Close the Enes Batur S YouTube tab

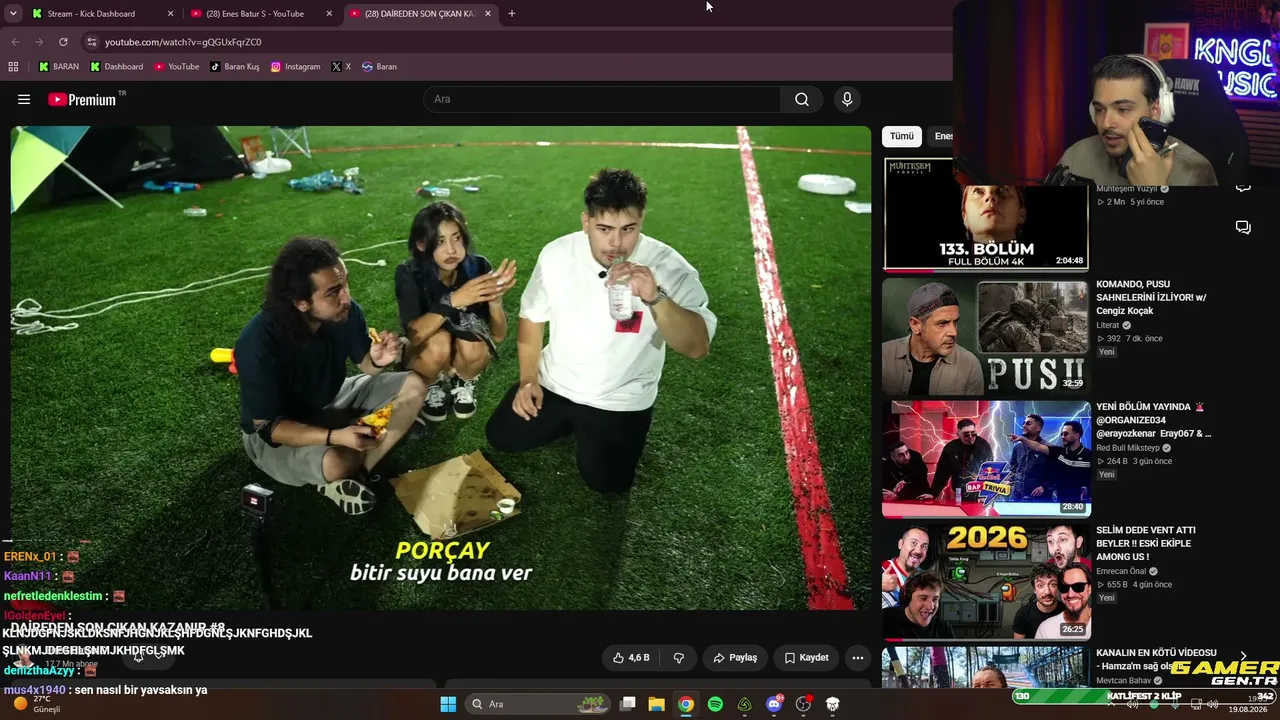tap(329, 14)
